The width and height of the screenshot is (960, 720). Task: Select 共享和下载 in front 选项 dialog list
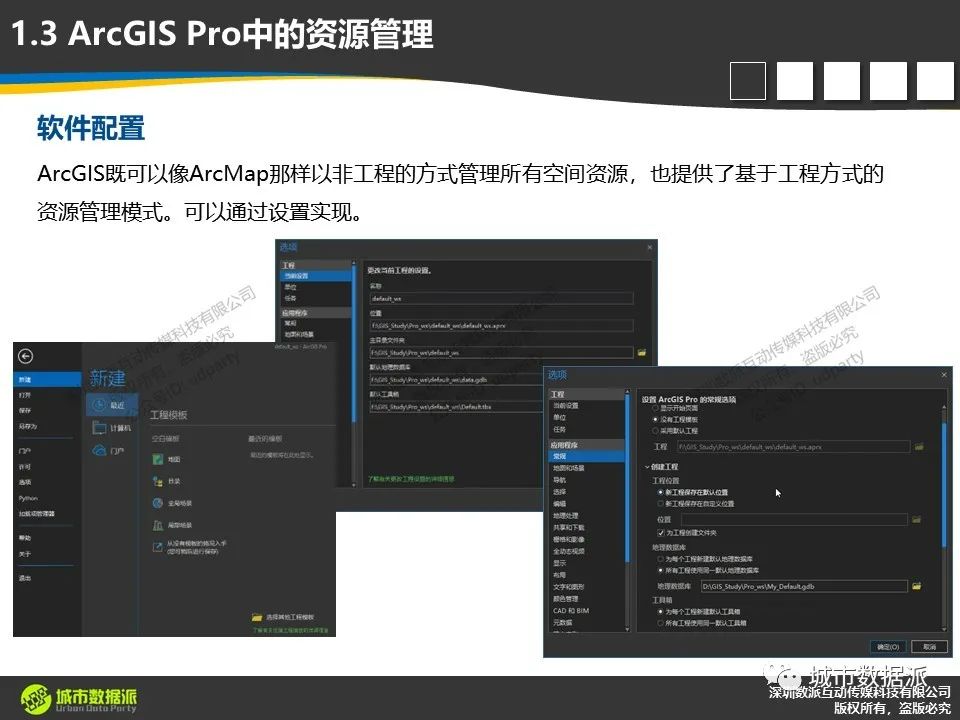point(569,528)
